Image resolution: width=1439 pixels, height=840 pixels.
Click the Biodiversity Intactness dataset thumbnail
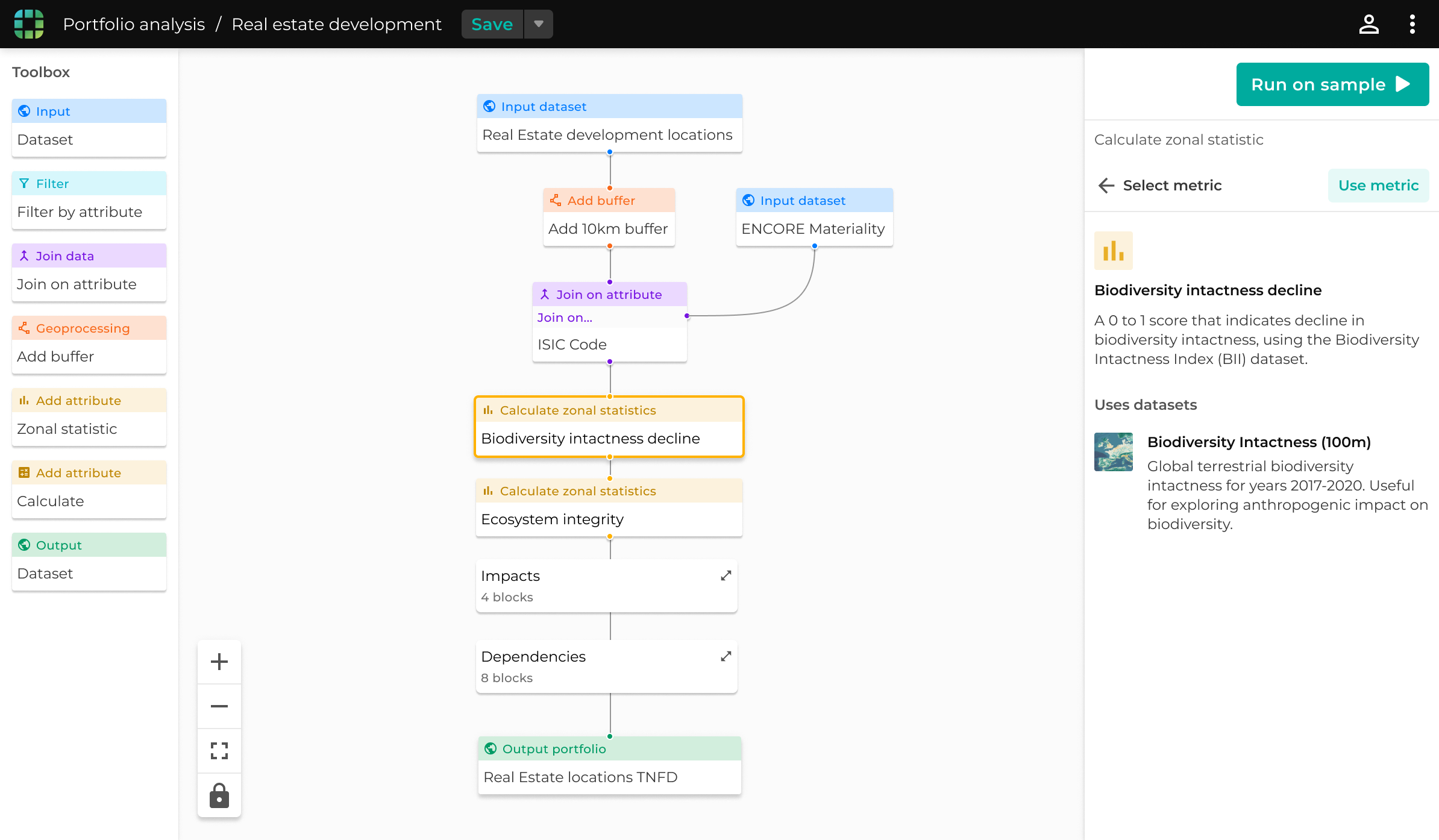coord(1113,451)
